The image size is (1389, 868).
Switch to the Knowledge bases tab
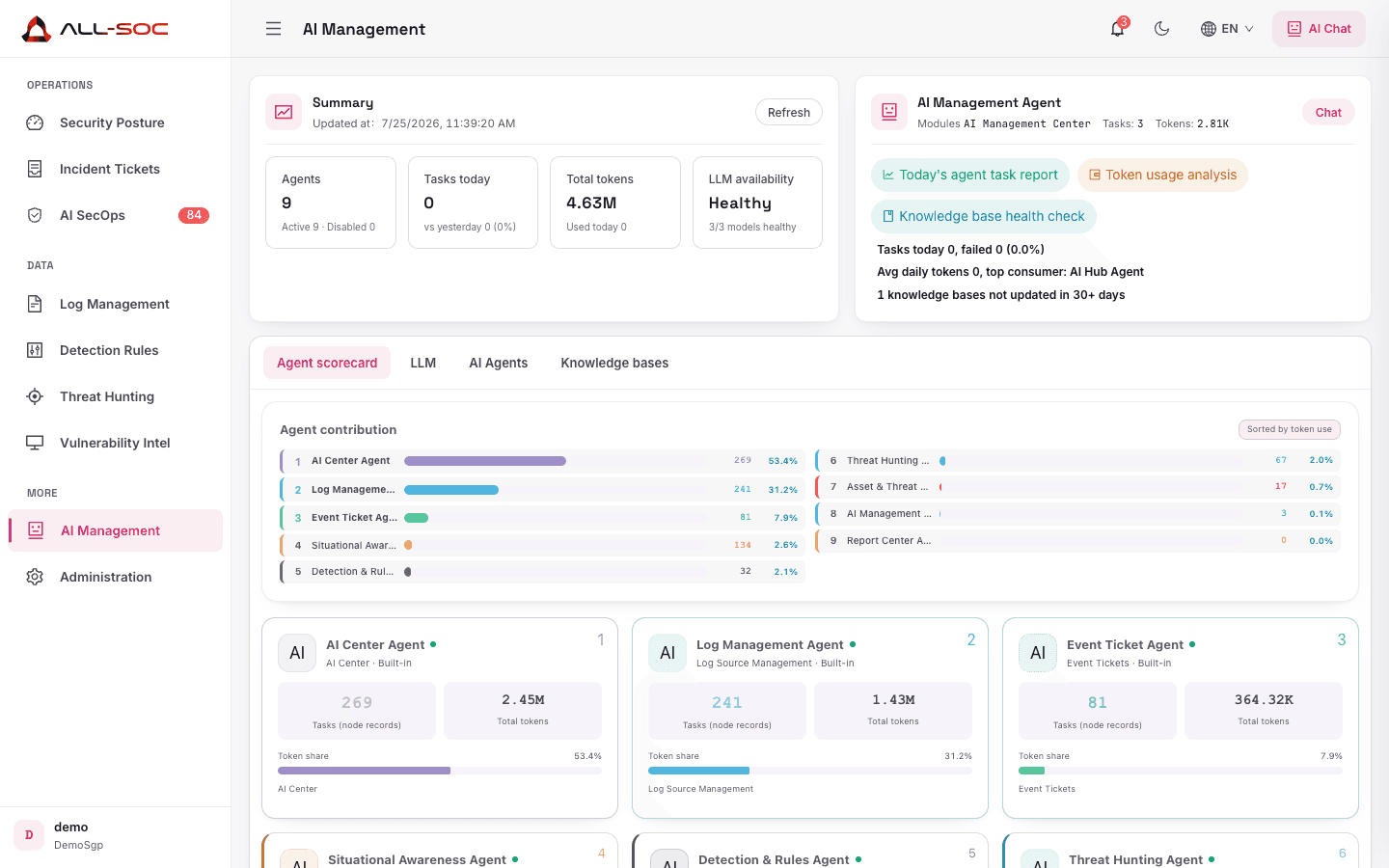pos(614,363)
